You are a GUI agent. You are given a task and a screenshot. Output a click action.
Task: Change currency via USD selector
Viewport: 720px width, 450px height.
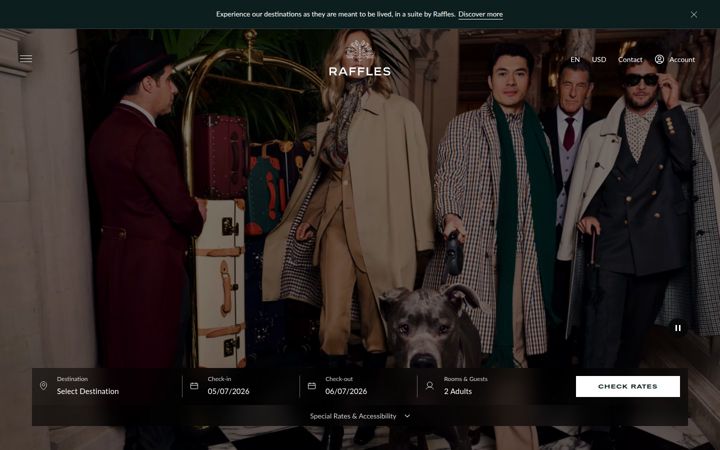tap(599, 59)
